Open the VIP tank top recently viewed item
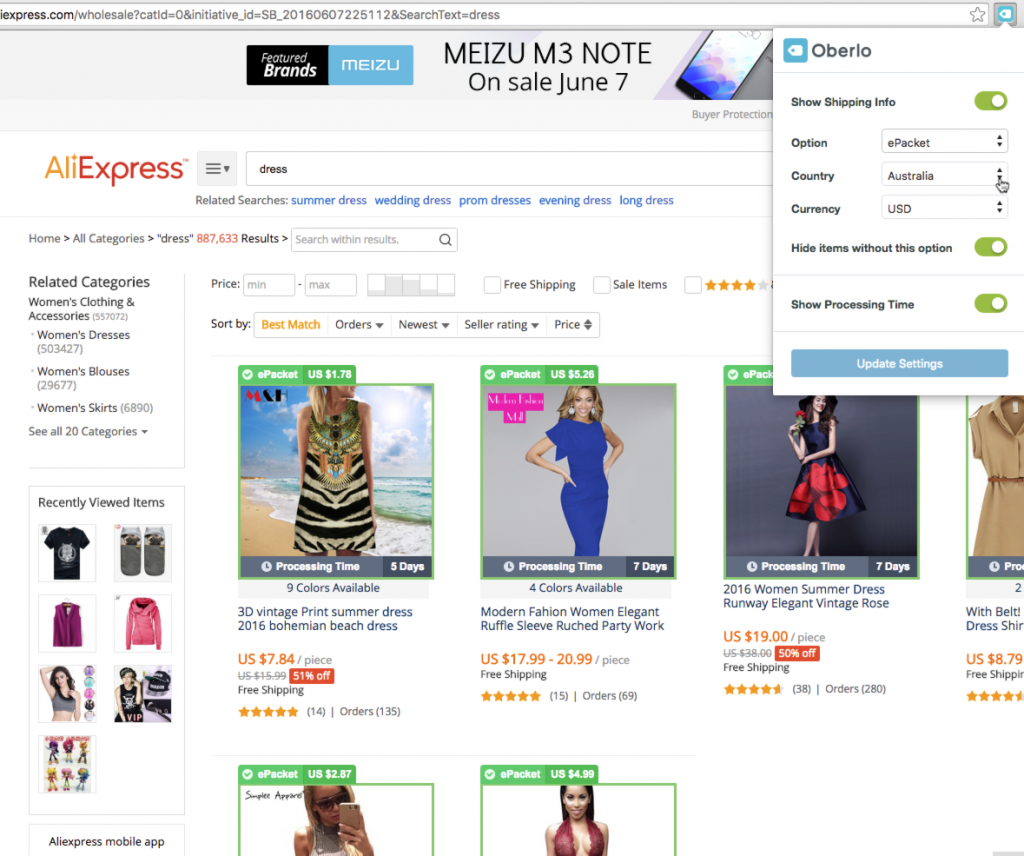 (142, 693)
